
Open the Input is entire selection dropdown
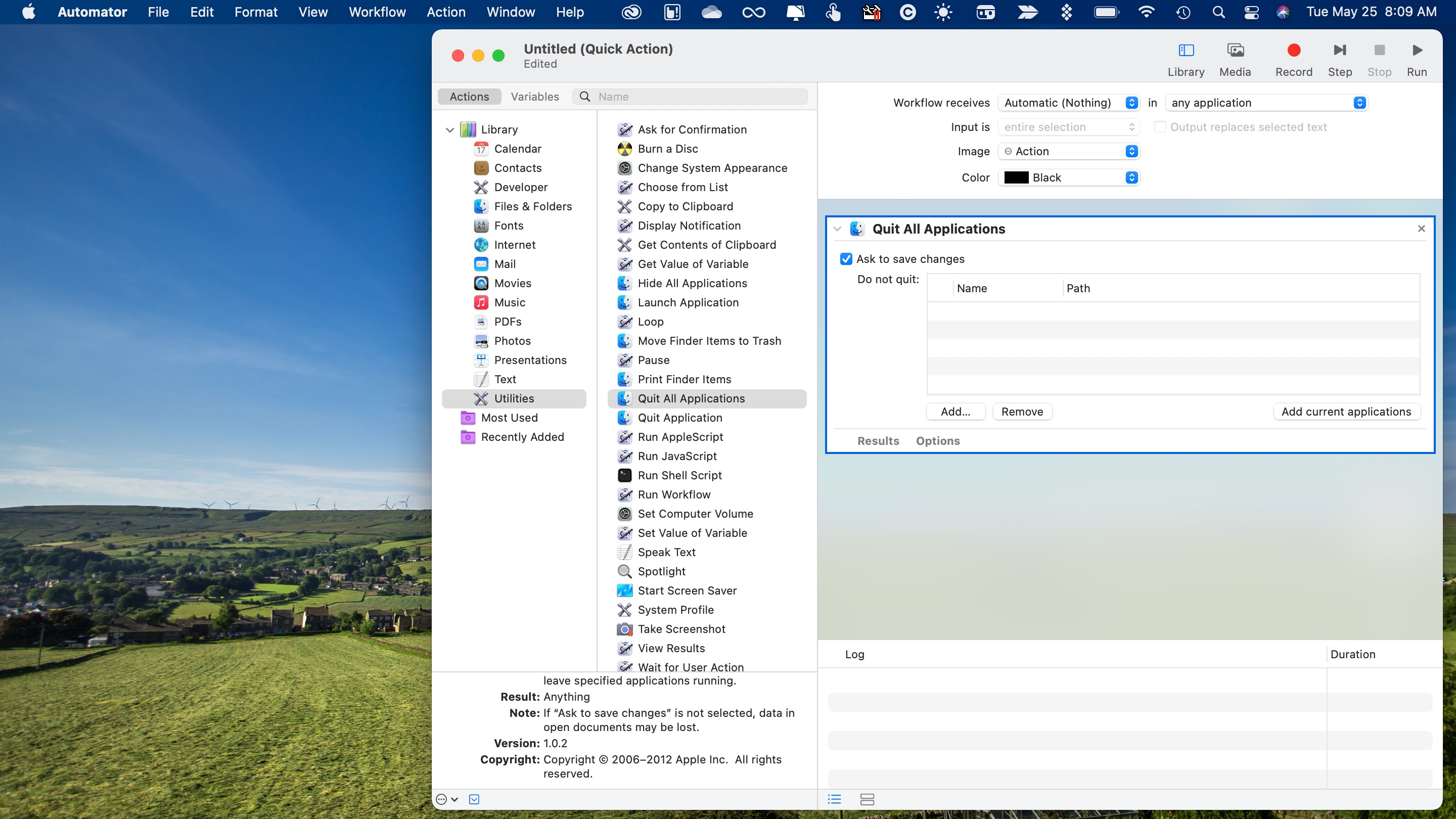(1069, 127)
